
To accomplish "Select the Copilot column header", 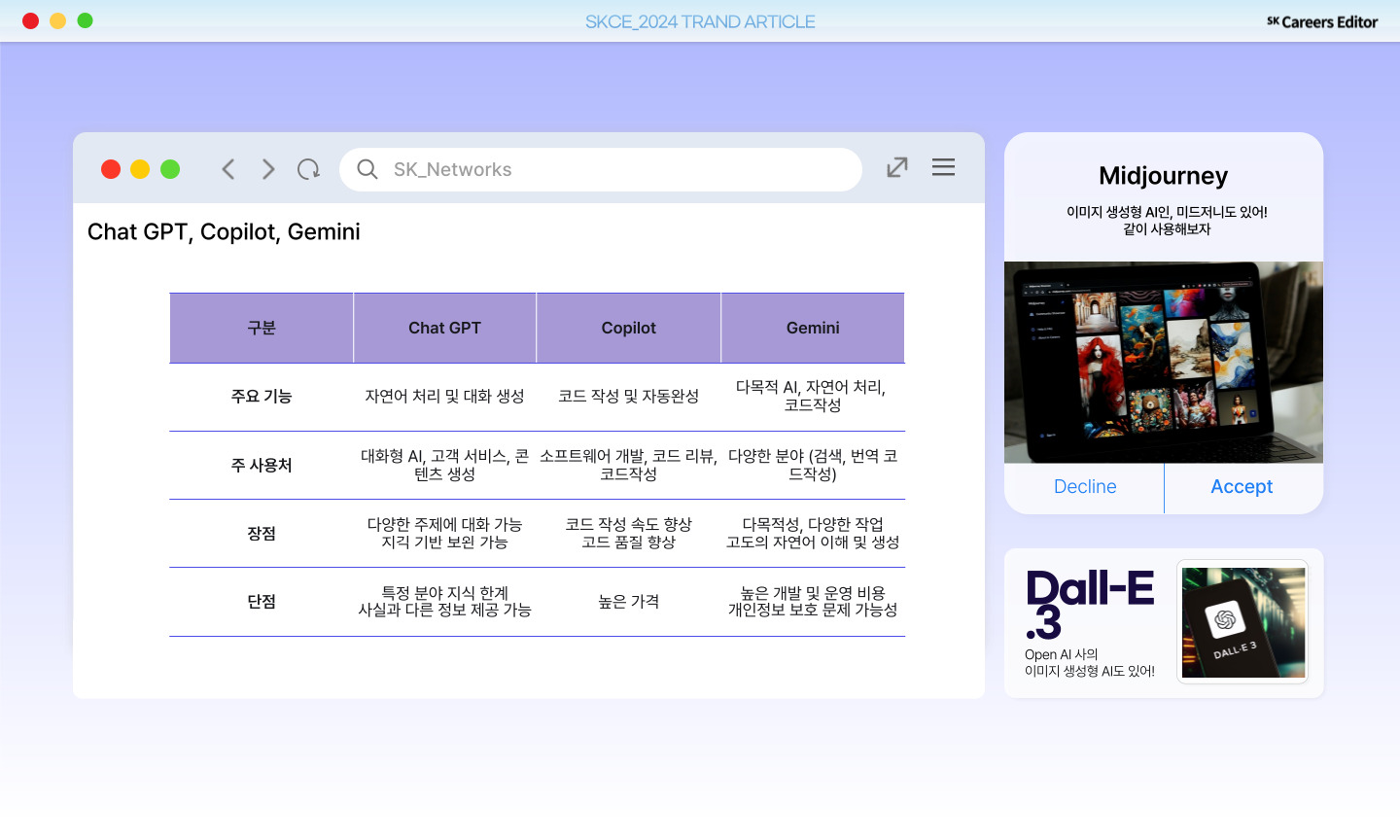I will [629, 329].
